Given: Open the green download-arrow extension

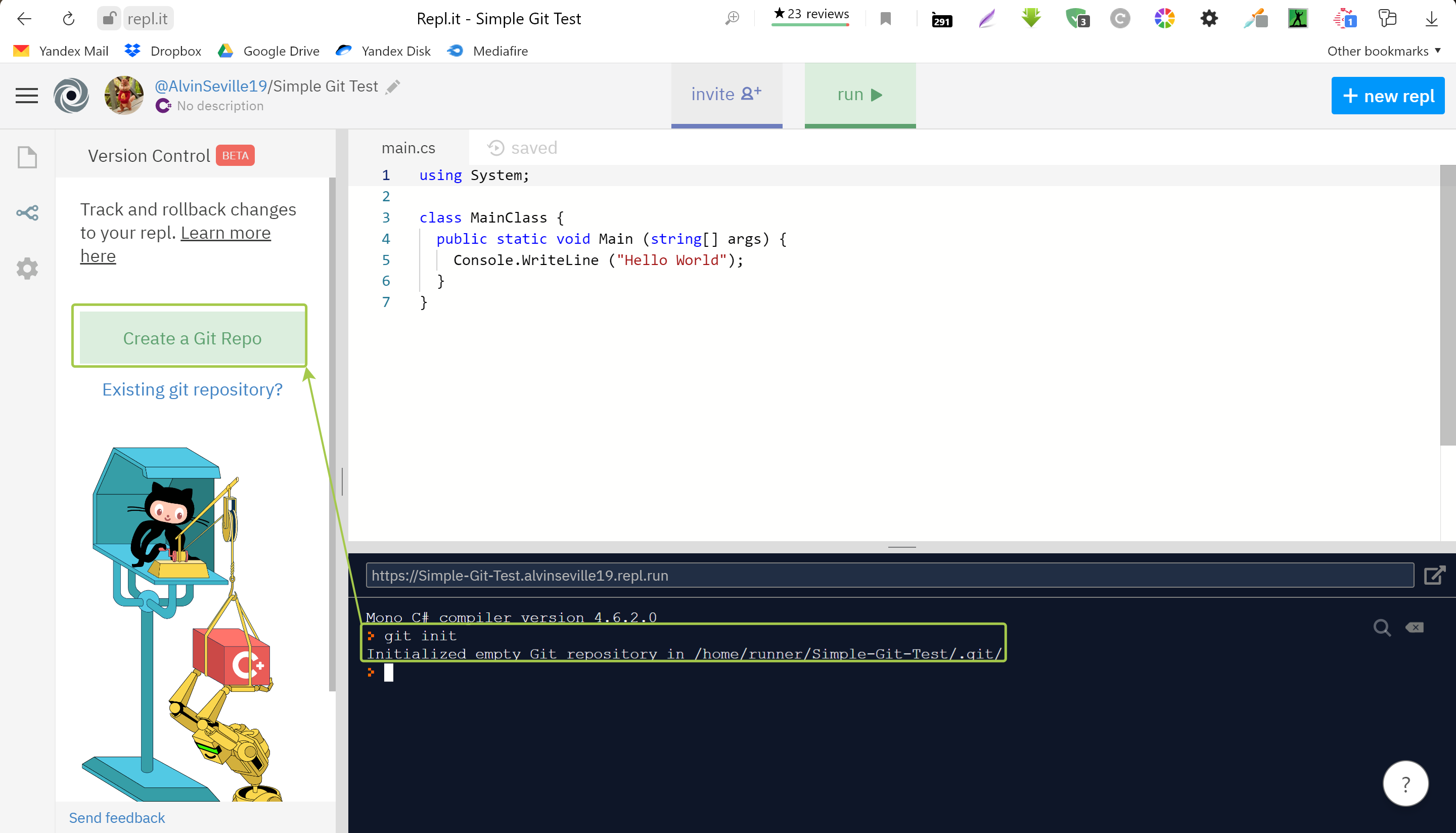Looking at the screenshot, I should pos(1031,18).
